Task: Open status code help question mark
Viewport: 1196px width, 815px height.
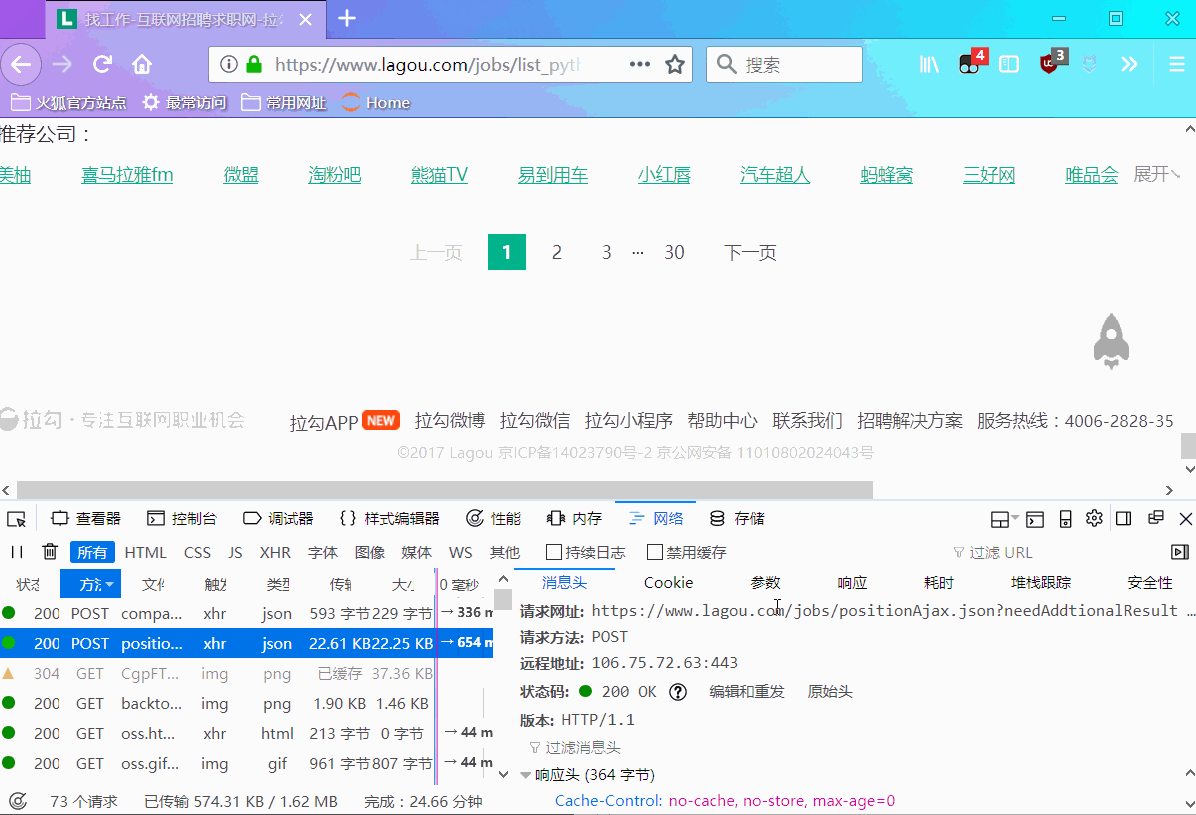Action: coord(677,692)
